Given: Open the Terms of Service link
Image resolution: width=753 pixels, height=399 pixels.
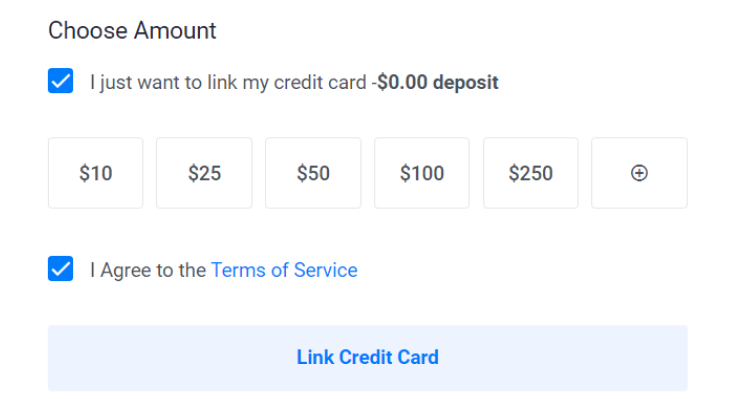Looking at the screenshot, I should click(x=284, y=270).
